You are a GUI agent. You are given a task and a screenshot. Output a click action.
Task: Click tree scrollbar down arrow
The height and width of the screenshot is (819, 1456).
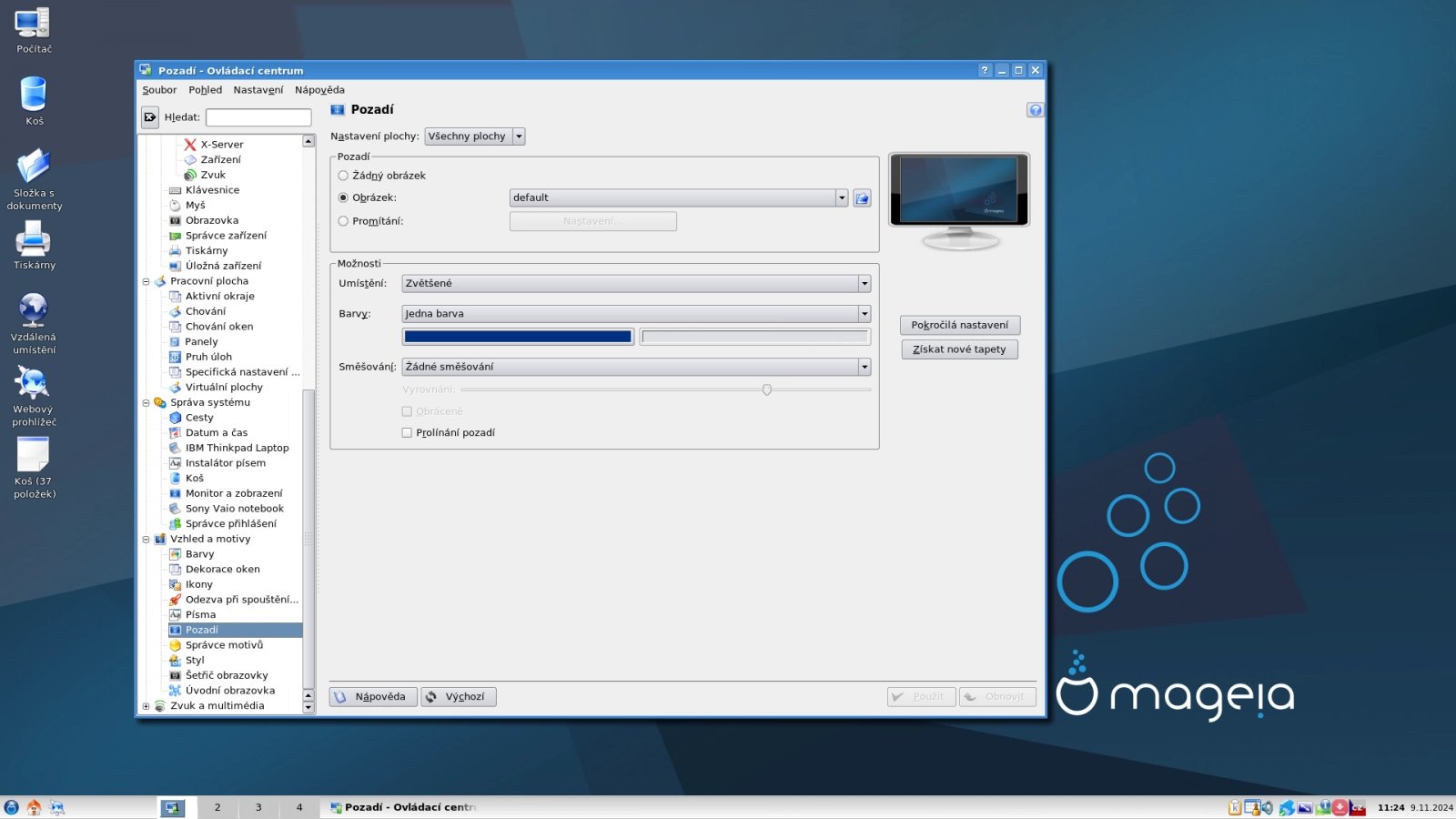click(308, 707)
